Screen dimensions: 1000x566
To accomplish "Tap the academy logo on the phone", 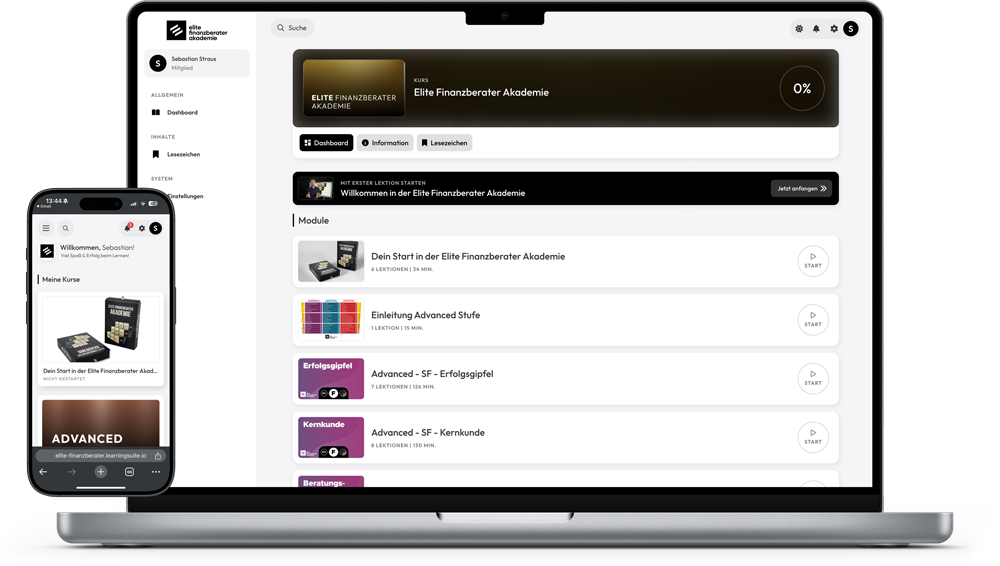I will [x=47, y=251].
